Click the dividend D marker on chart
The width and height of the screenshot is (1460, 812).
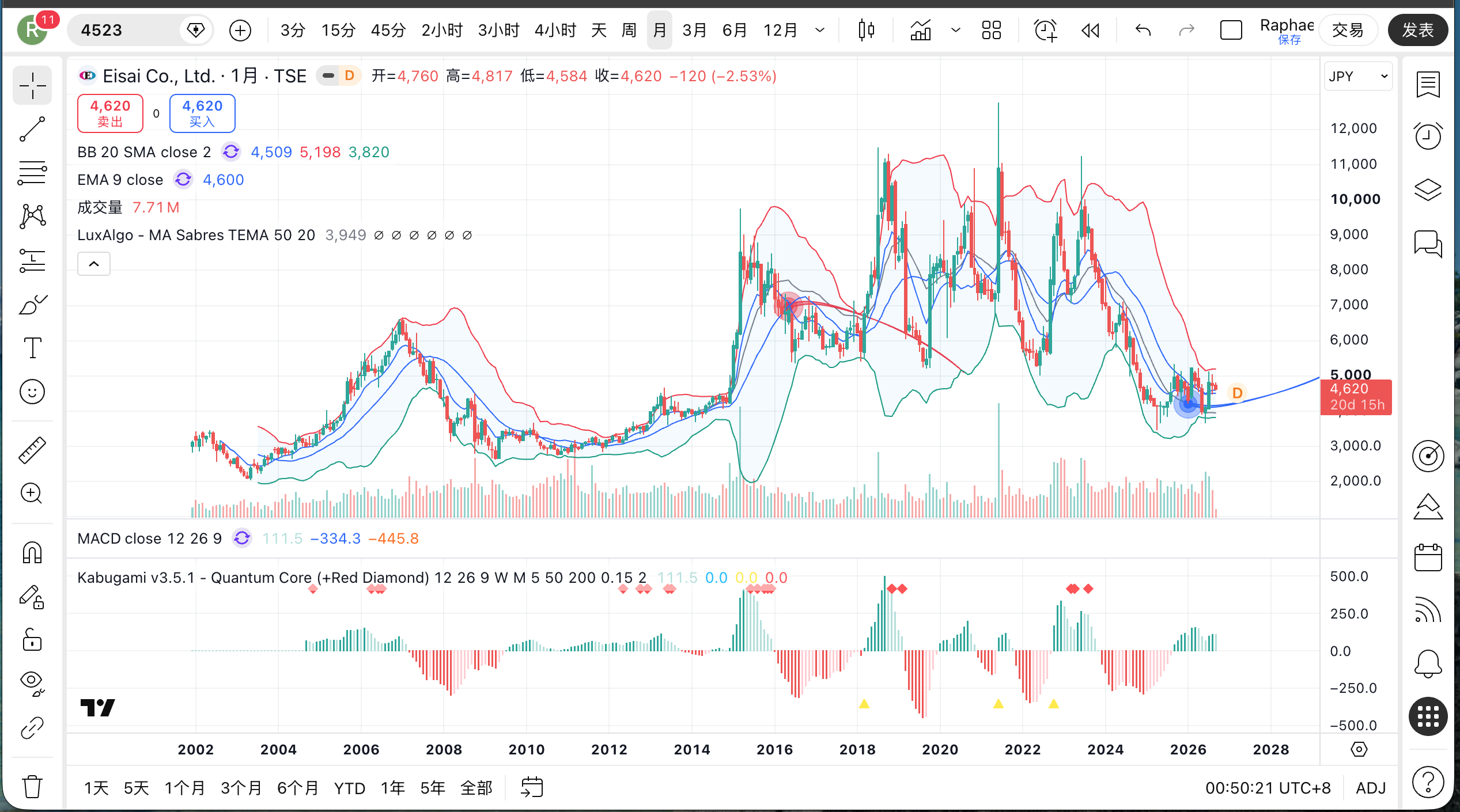(x=1237, y=393)
